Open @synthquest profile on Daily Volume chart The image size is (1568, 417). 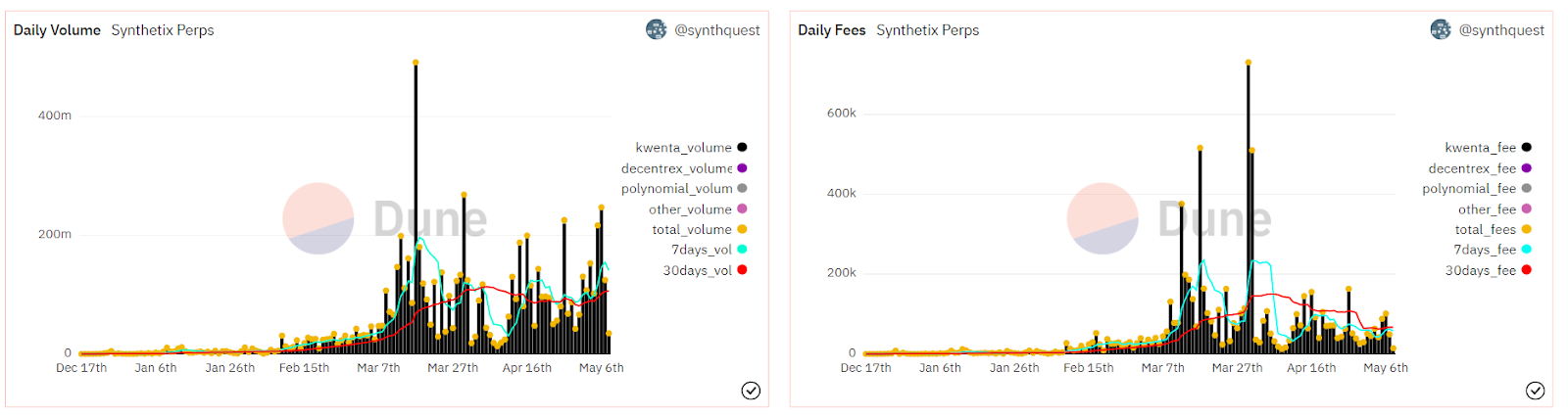(717, 30)
